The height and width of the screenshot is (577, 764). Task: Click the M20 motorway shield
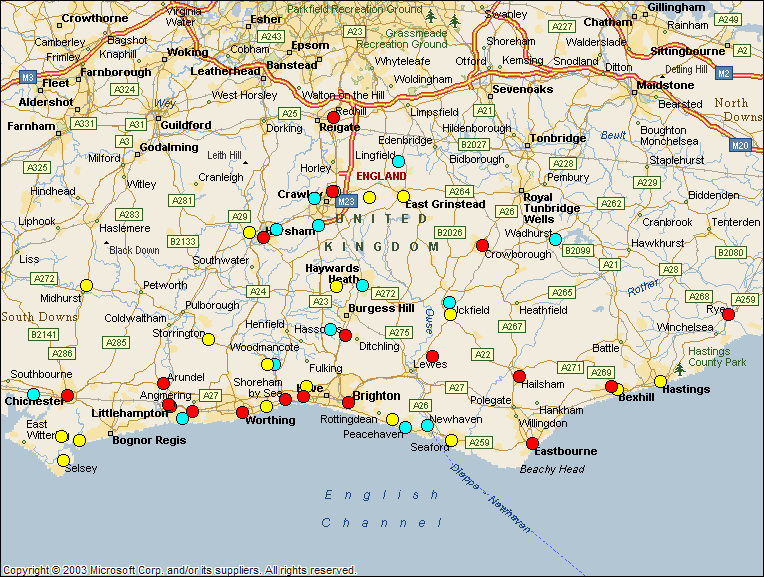point(740,145)
